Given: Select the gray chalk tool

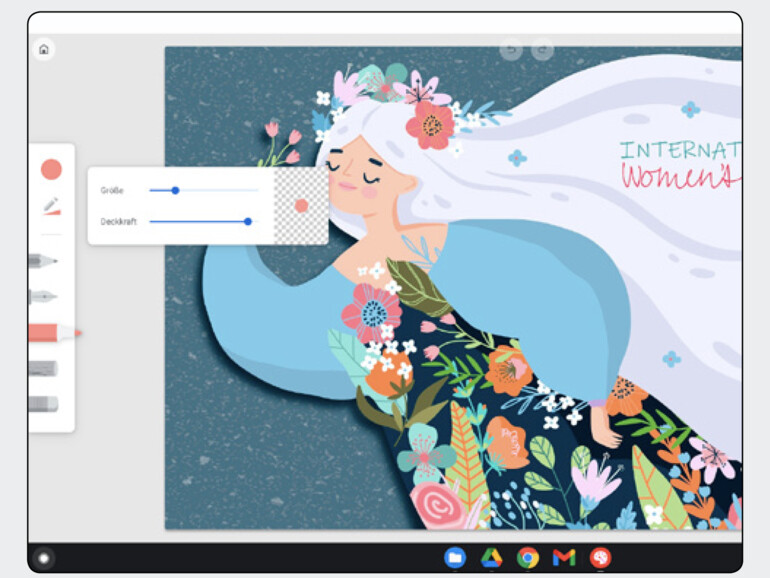Looking at the screenshot, I should coord(43,368).
